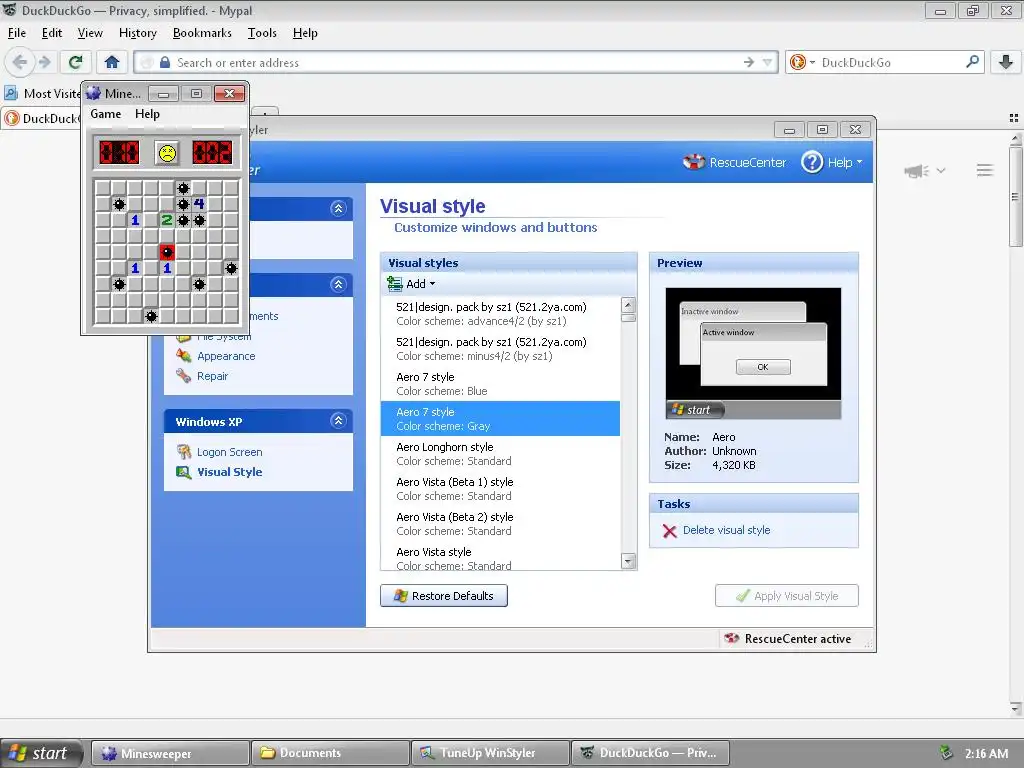Click RescueCenter active in the status bar
This screenshot has width=1024, height=768.
point(788,639)
